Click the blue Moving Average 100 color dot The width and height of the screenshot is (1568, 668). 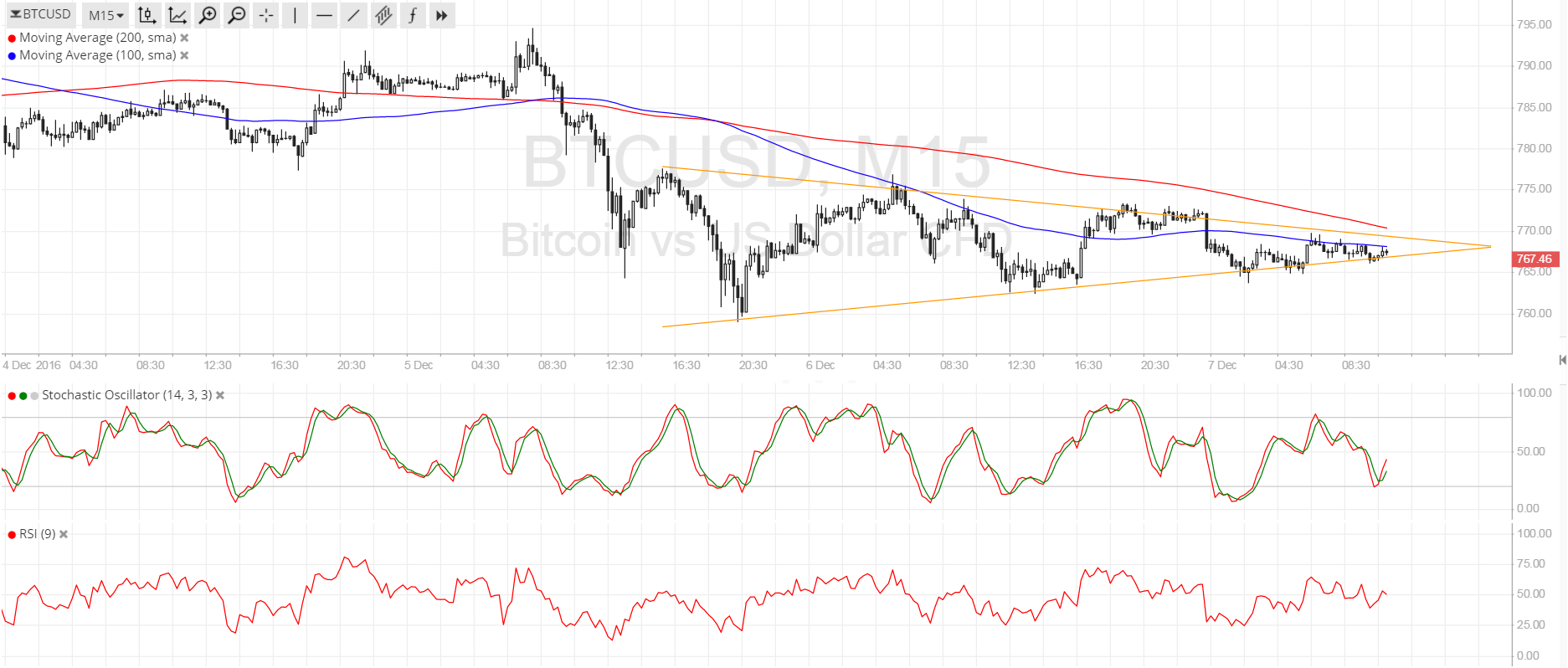12,56
